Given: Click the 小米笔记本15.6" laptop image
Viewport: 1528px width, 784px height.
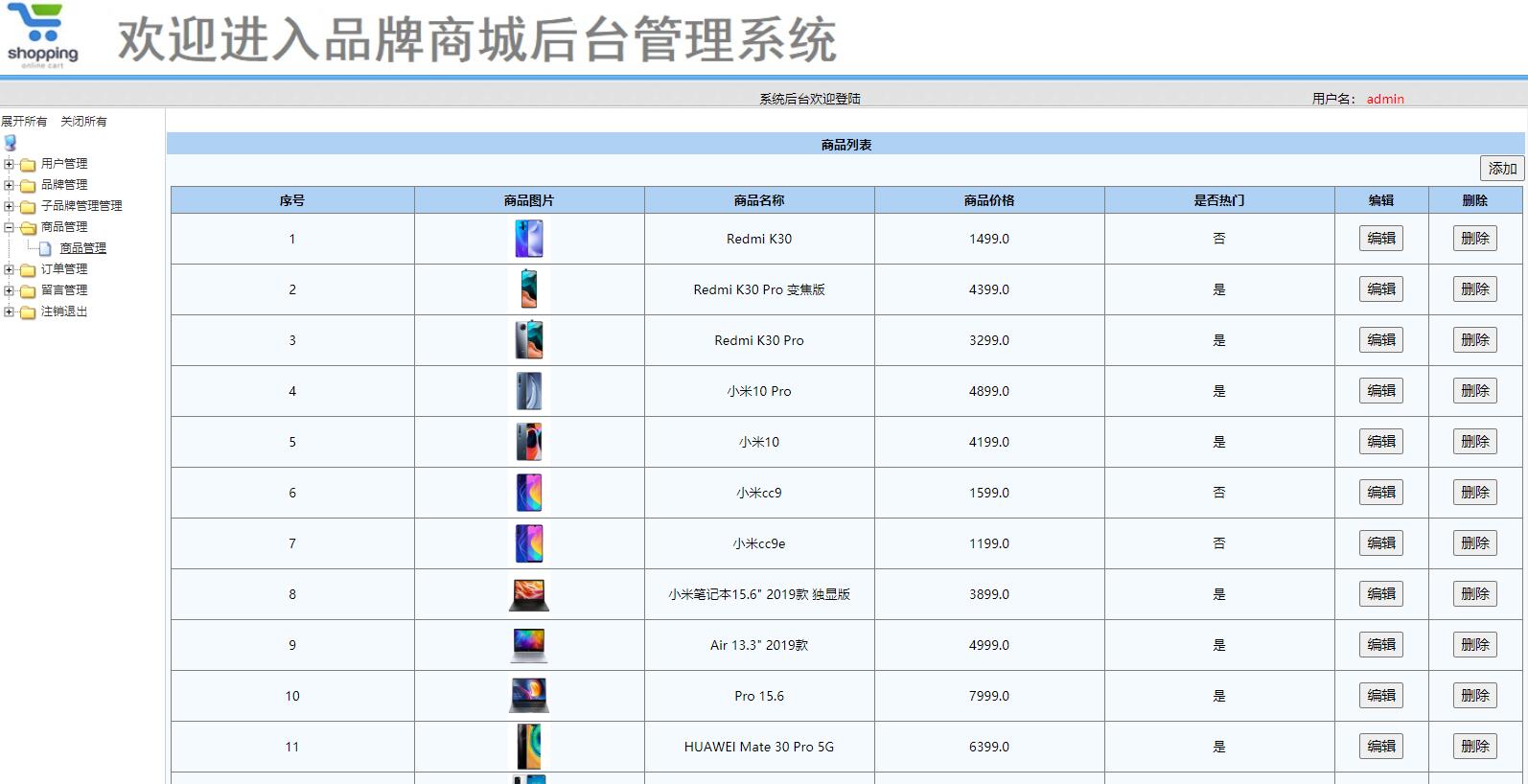Looking at the screenshot, I should click(x=529, y=594).
